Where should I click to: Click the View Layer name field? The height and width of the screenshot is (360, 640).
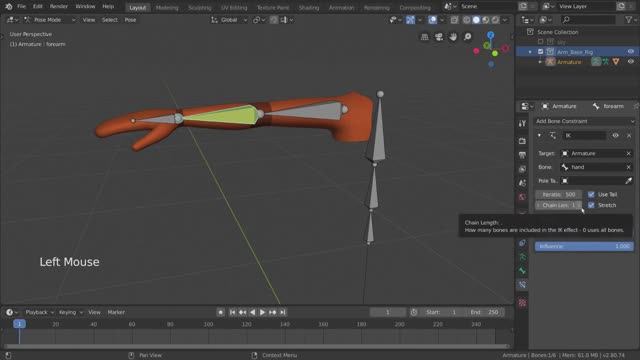(x=586, y=7)
